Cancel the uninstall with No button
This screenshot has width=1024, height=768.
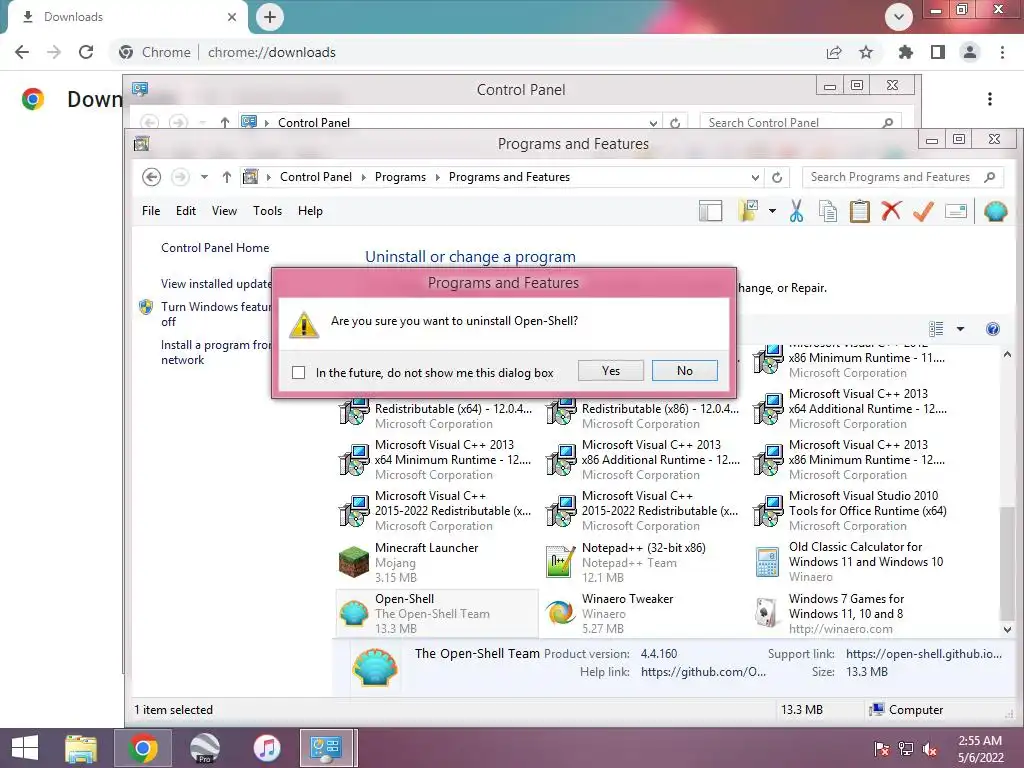684,371
